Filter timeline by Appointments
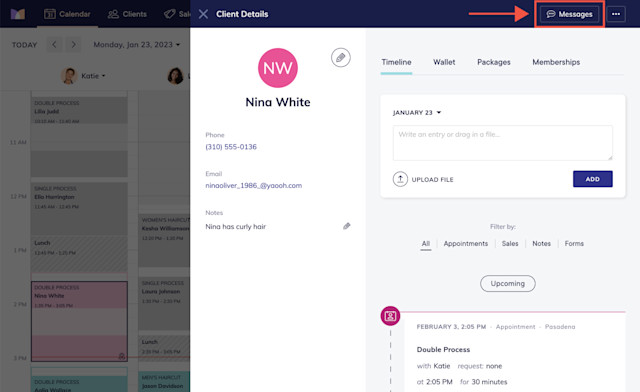The height and width of the screenshot is (392, 640). [x=466, y=243]
